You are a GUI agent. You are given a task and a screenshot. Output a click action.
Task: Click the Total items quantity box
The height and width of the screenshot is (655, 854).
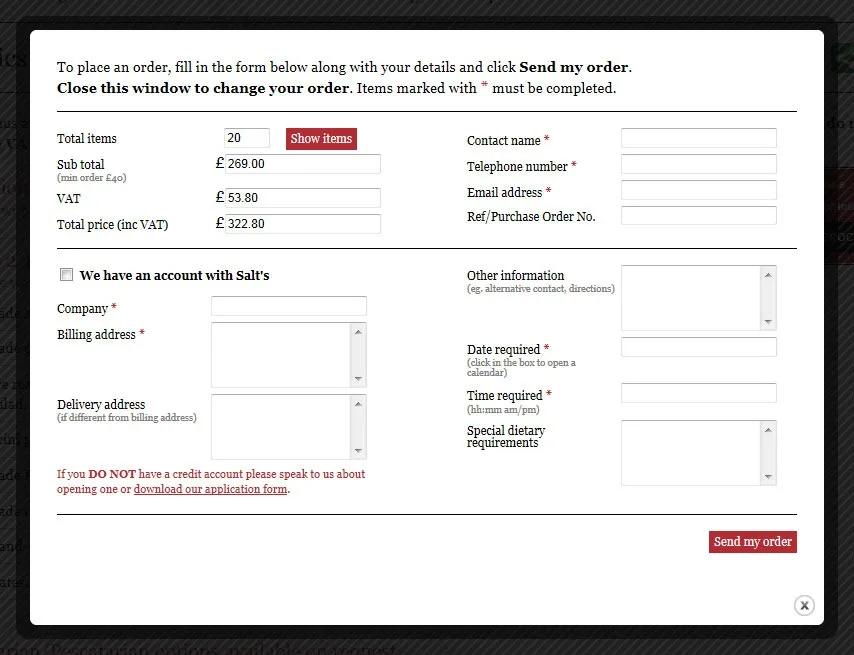pos(247,139)
